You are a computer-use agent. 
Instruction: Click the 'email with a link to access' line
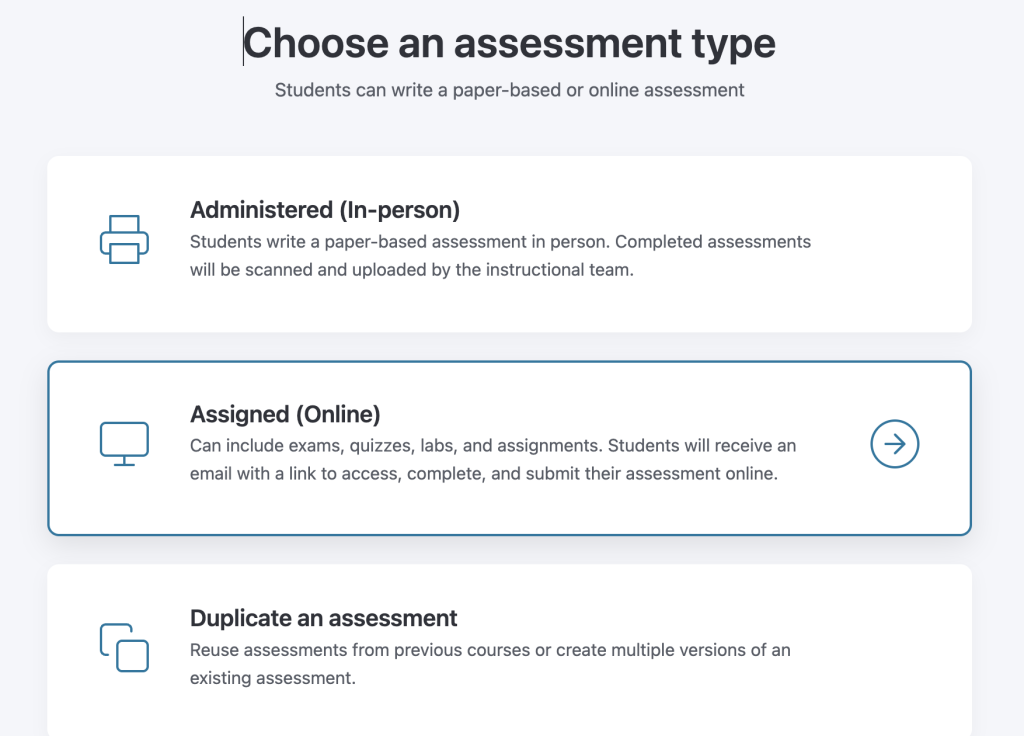coord(484,473)
